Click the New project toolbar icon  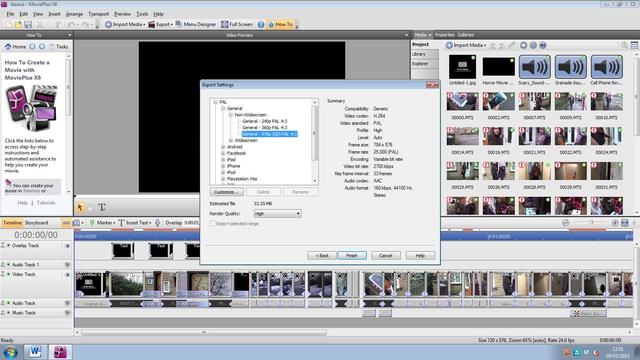pyautogui.click(x=9, y=24)
